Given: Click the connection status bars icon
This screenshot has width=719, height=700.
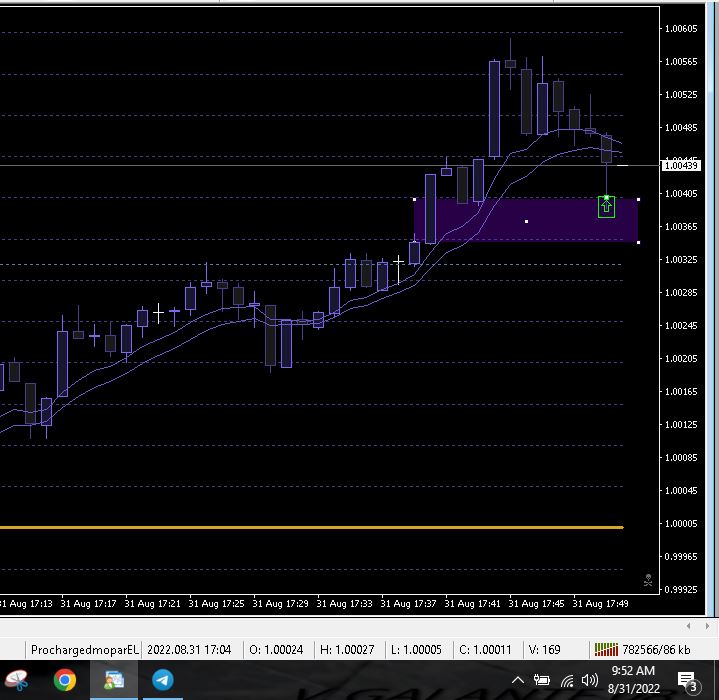Looking at the screenshot, I should (606, 649).
